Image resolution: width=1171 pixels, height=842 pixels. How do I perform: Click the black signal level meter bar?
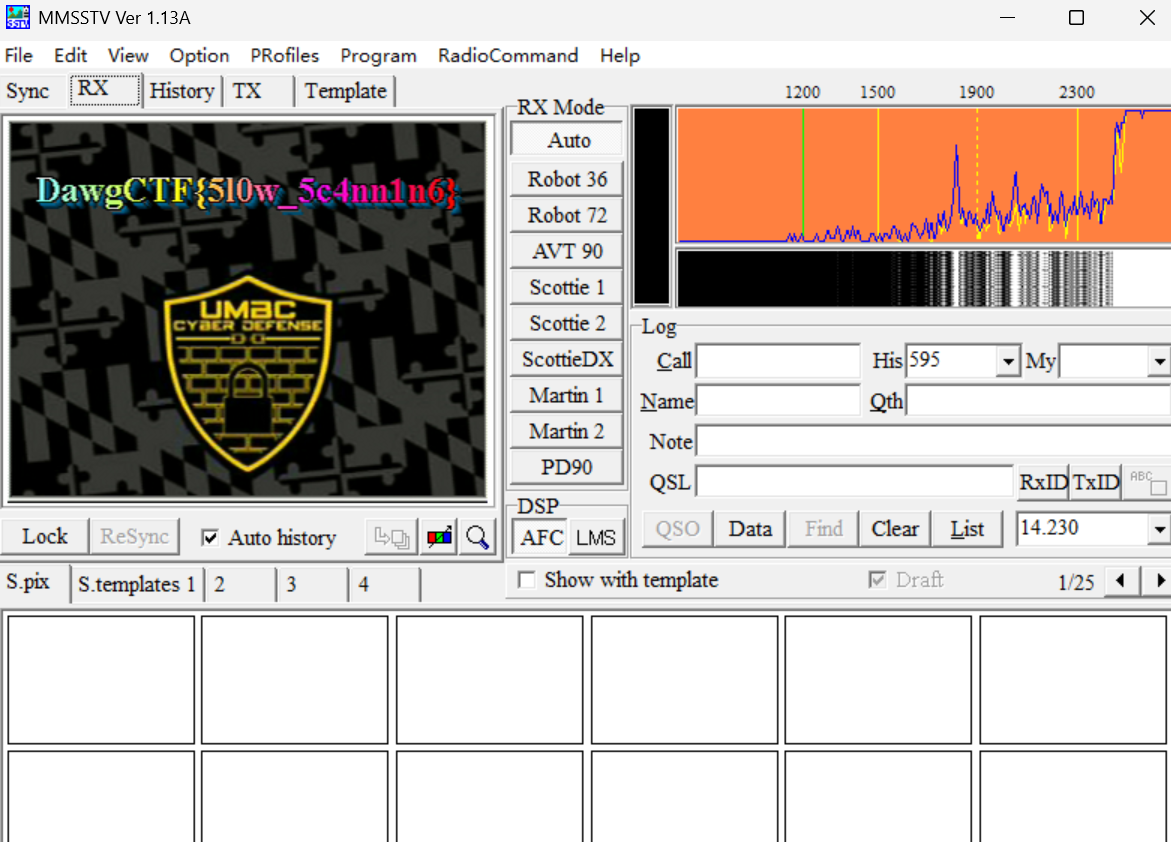652,206
